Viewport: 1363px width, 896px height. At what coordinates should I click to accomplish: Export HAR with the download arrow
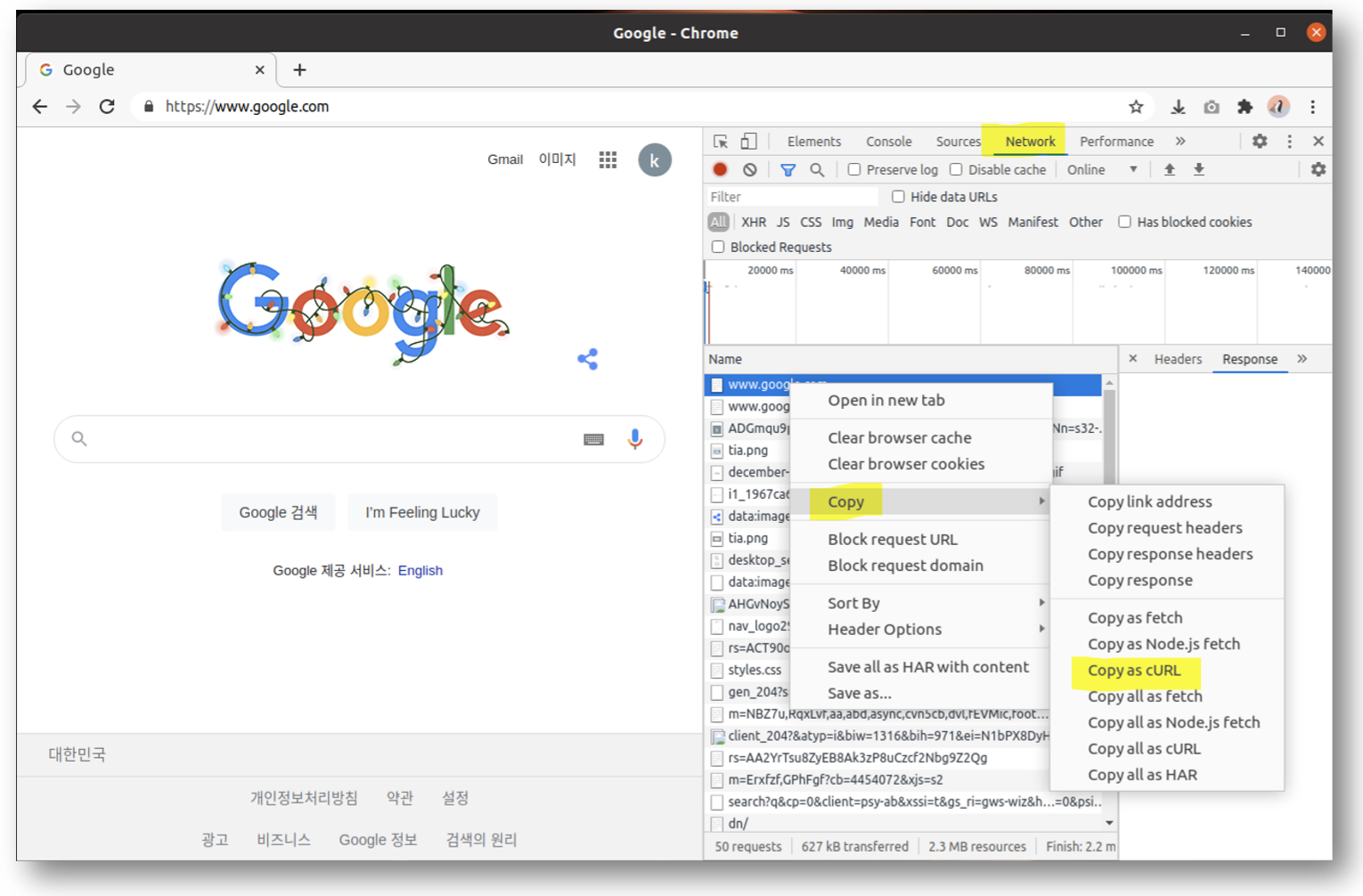point(1199,169)
